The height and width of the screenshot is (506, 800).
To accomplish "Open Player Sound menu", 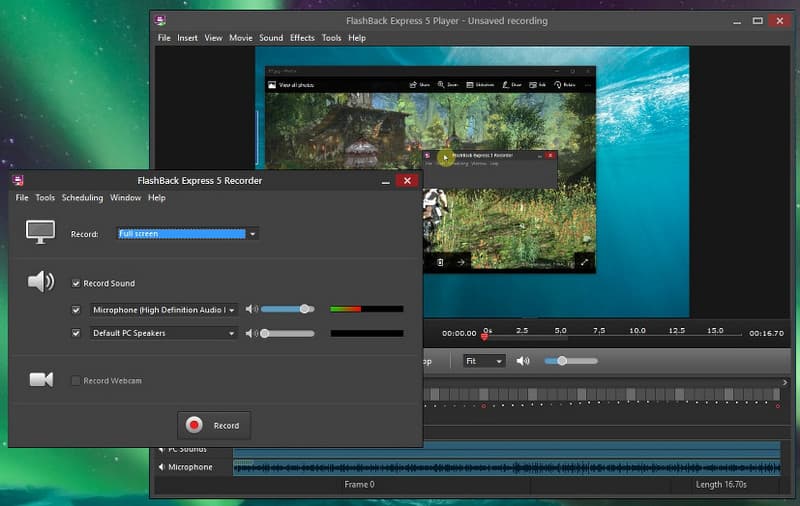I will click(271, 38).
